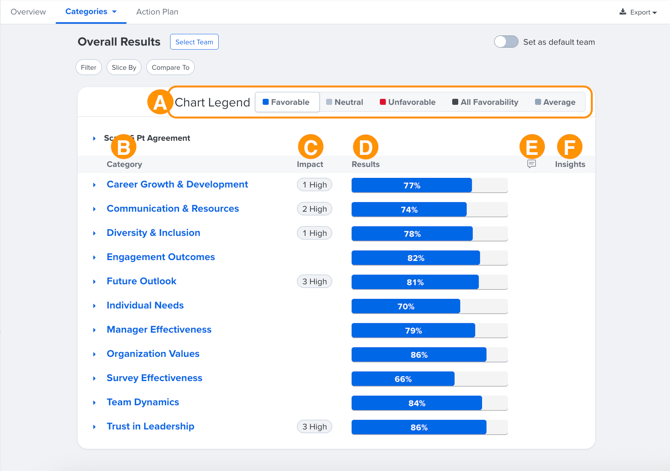Click the comments speech bubble column icon
This screenshot has width=670, height=471.
pyautogui.click(x=531, y=164)
